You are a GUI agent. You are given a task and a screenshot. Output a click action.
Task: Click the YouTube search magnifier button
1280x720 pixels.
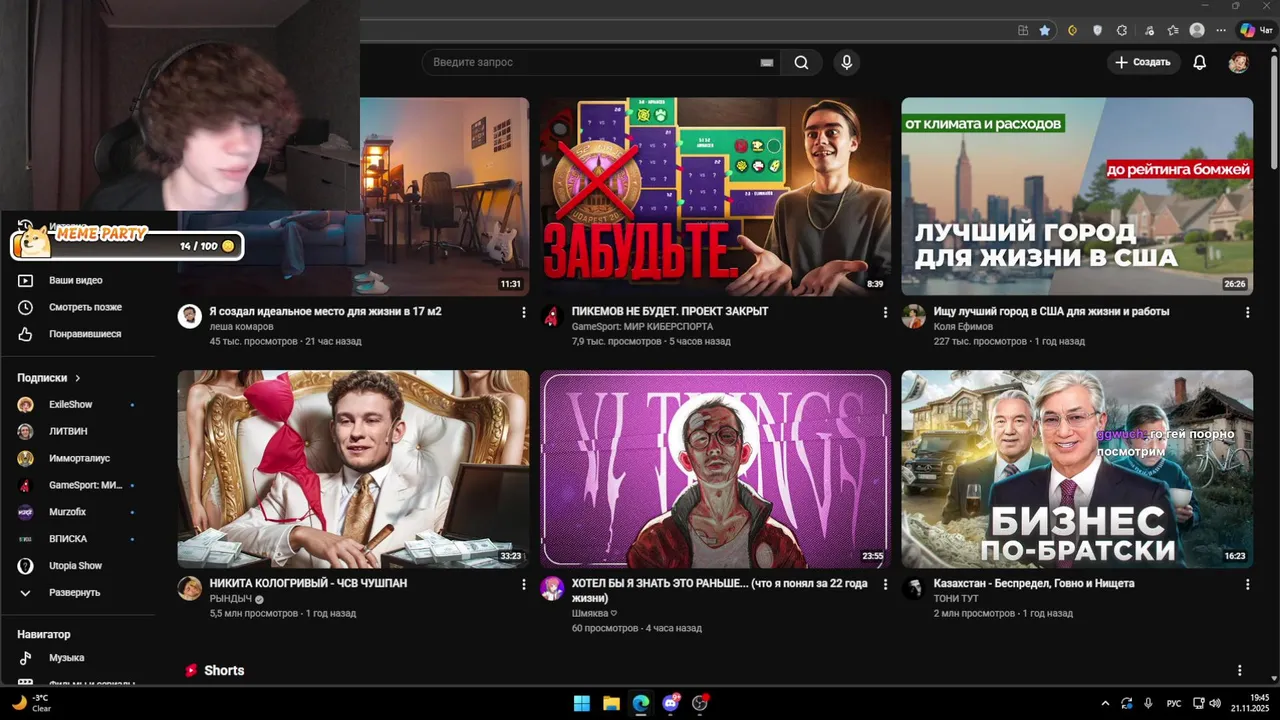[801, 62]
